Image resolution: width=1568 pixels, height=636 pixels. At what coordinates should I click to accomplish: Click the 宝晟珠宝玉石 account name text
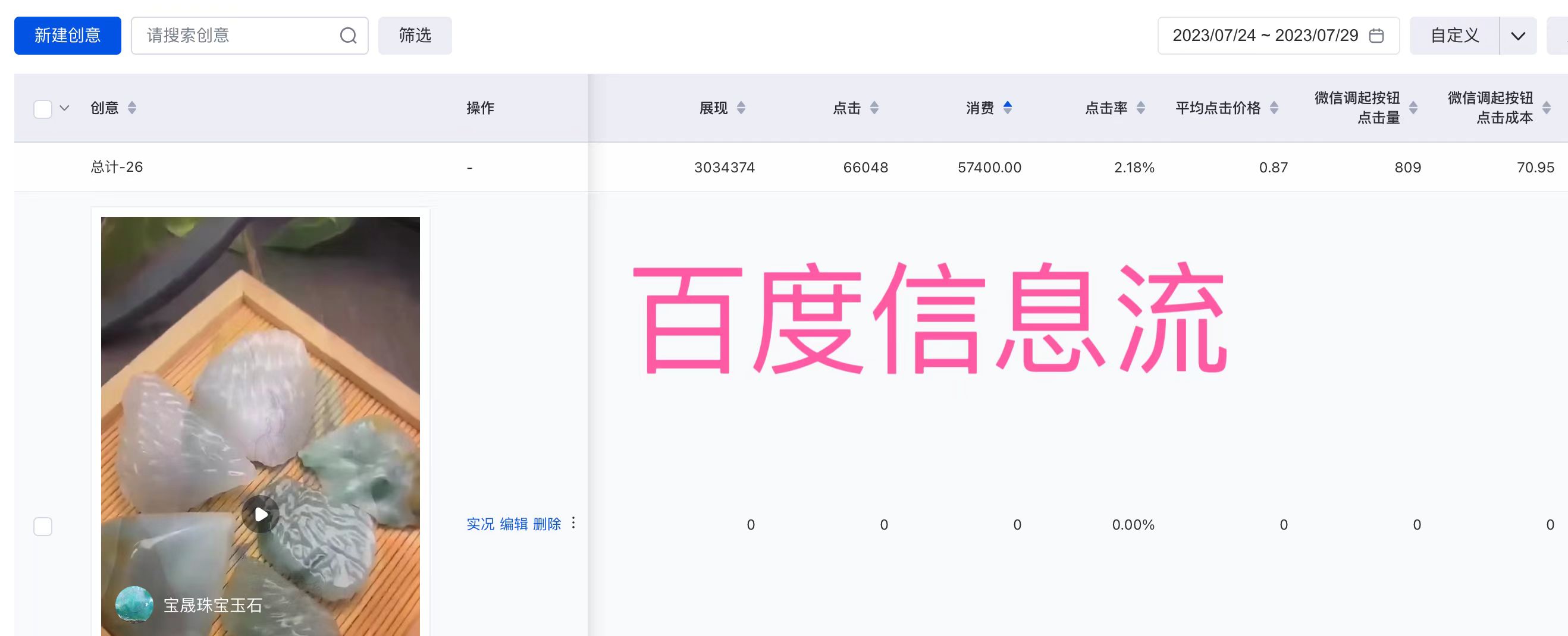tap(213, 605)
